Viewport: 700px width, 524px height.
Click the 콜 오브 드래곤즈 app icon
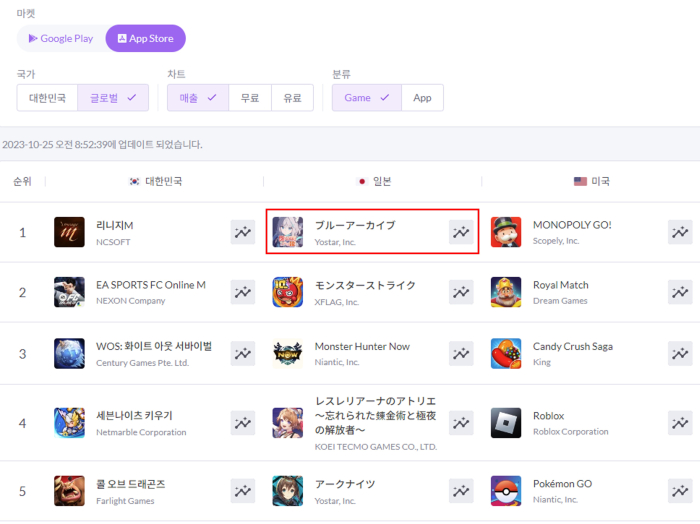coord(69,491)
